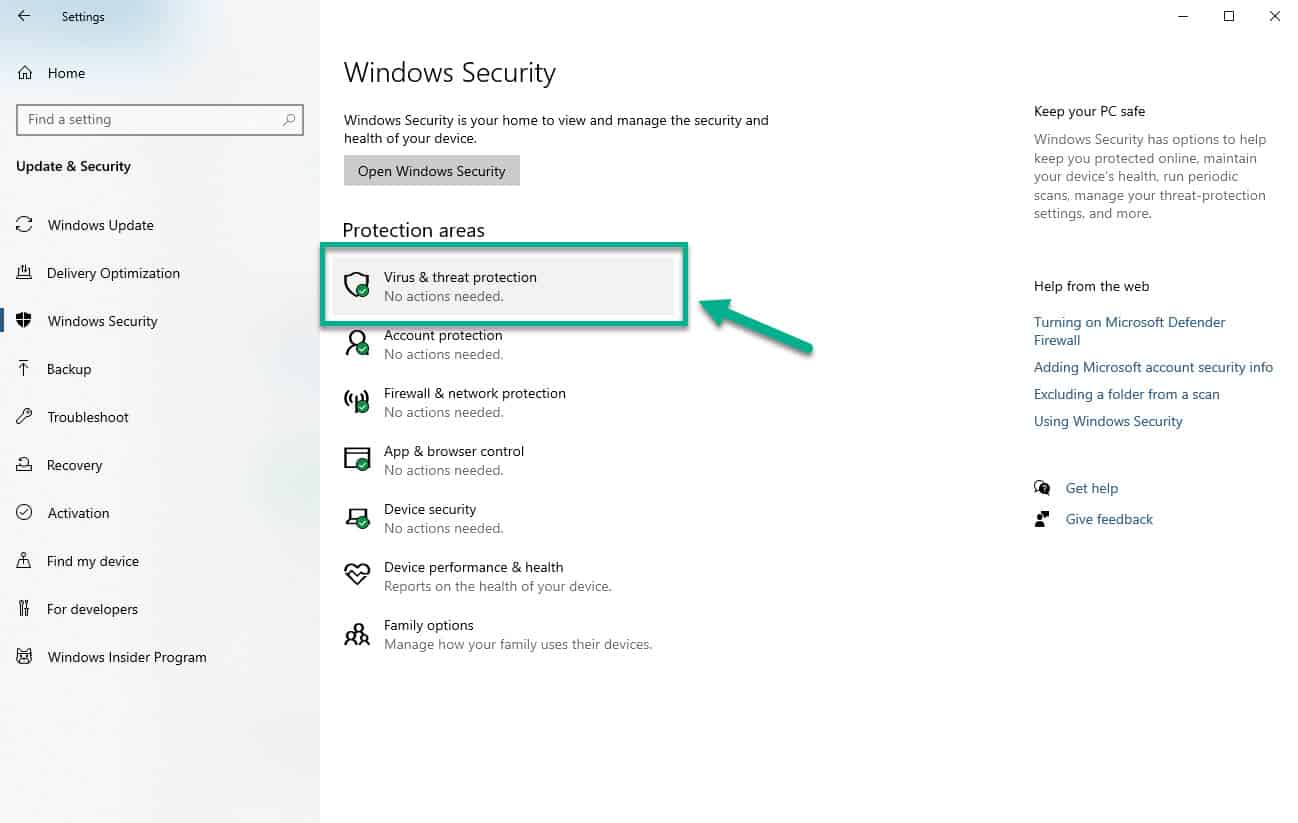Click the Get help link
Image resolution: width=1298 pixels, height=823 pixels.
(1092, 488)
